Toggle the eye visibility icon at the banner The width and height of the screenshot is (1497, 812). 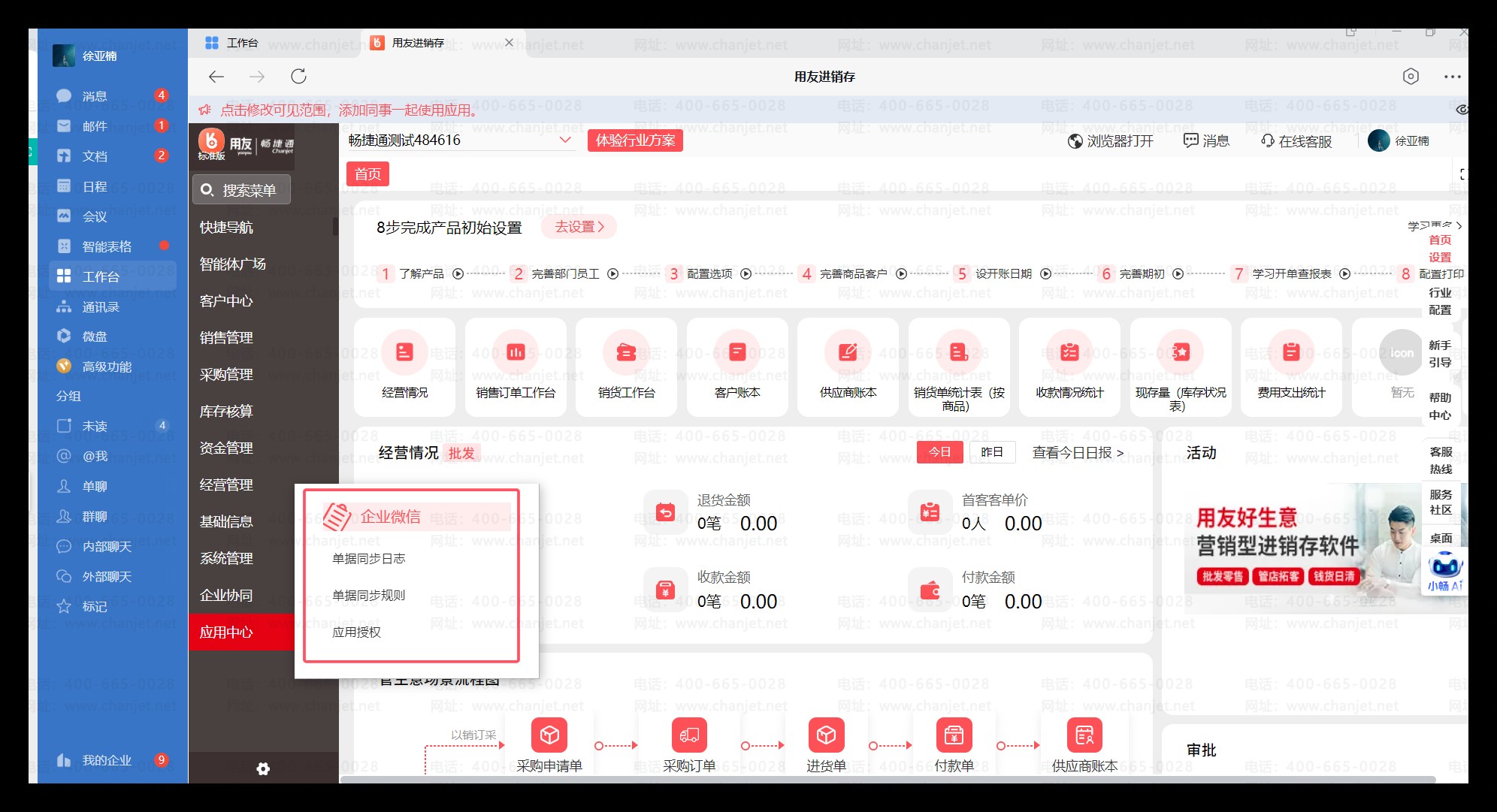[1462, 109]
